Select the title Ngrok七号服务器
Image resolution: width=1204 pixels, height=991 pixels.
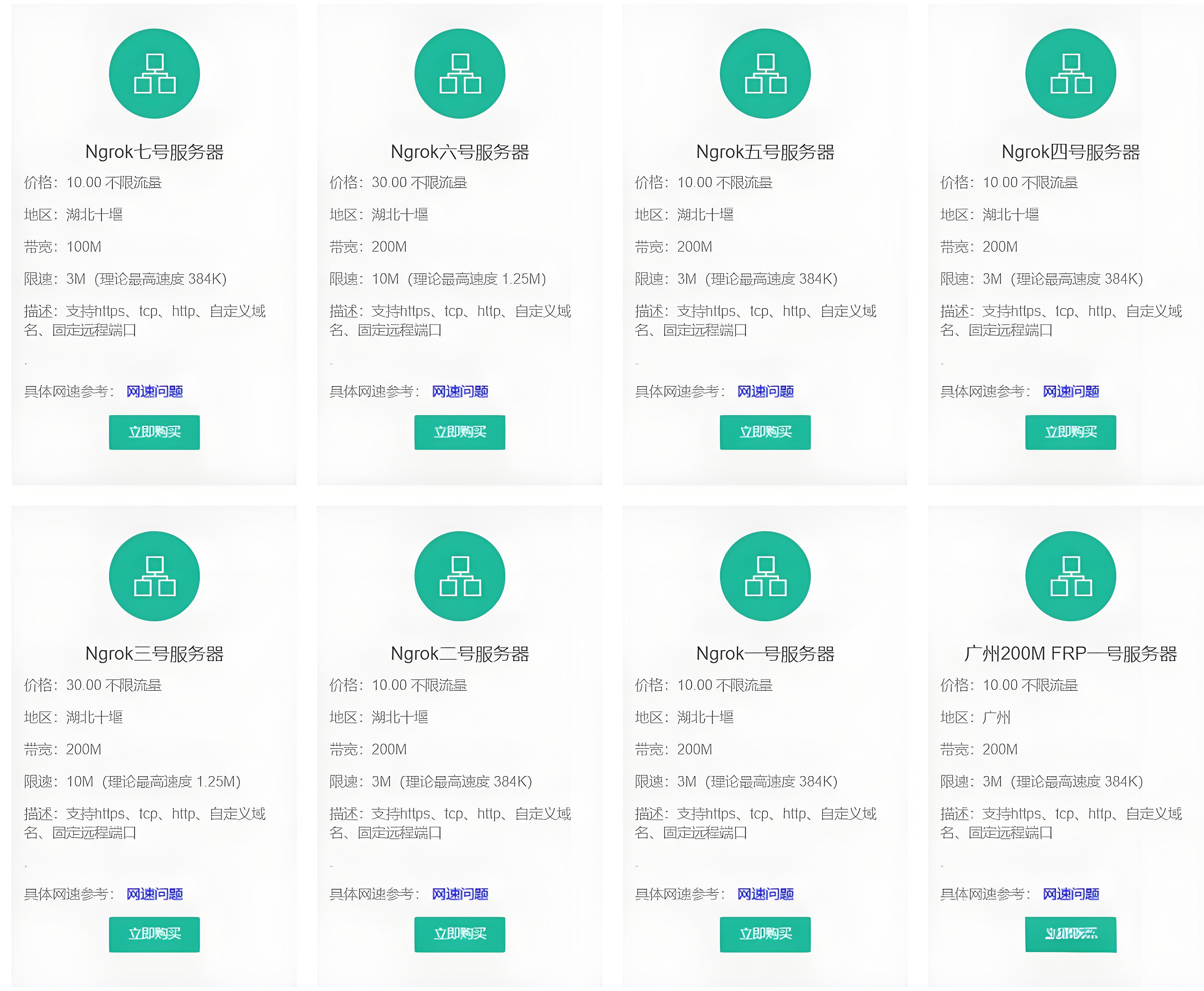pos(154,152)
